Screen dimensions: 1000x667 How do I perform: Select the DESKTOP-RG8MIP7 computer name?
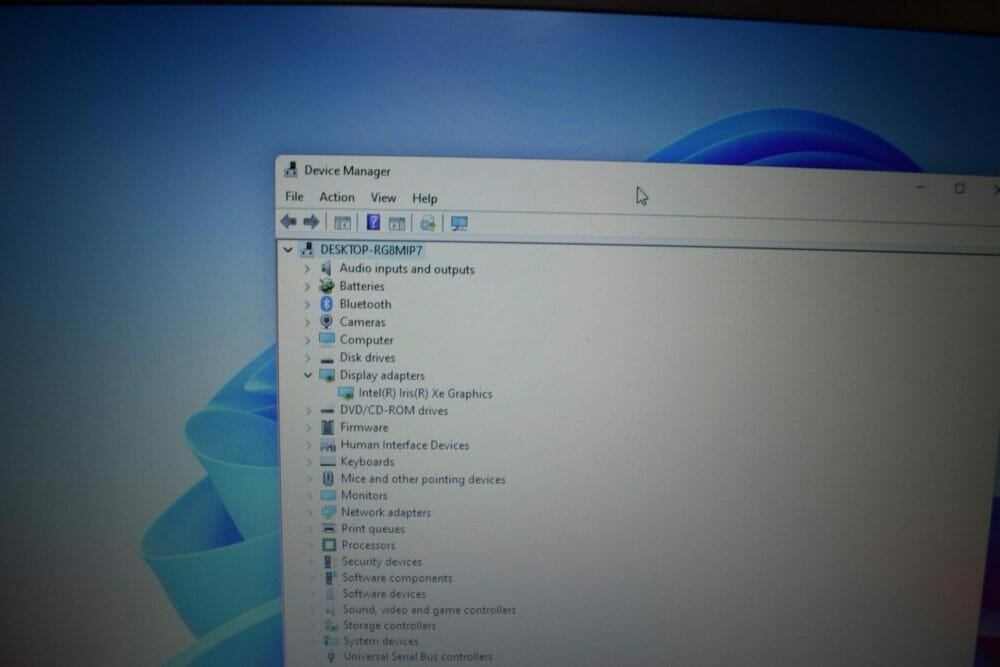371,249
